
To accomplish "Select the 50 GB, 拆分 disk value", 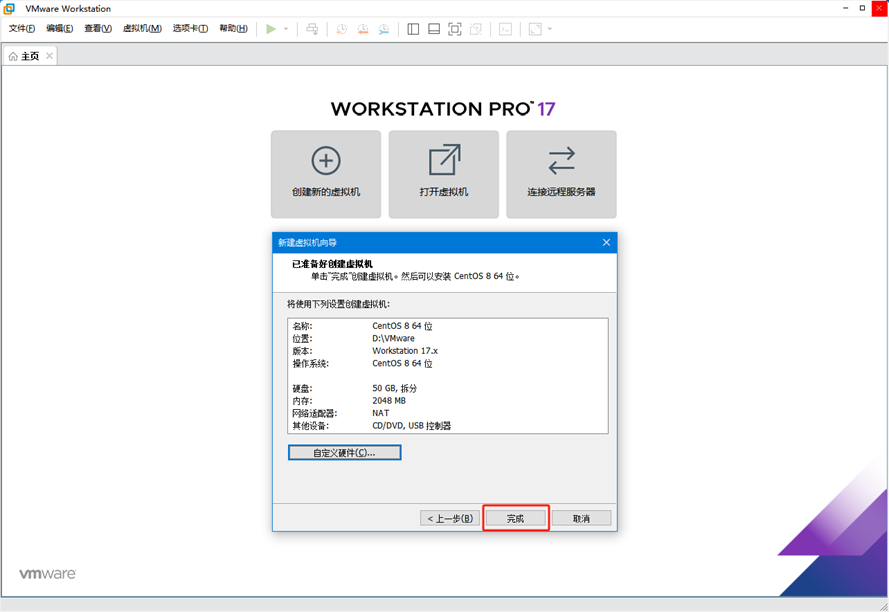I will (x=395, y=388).
